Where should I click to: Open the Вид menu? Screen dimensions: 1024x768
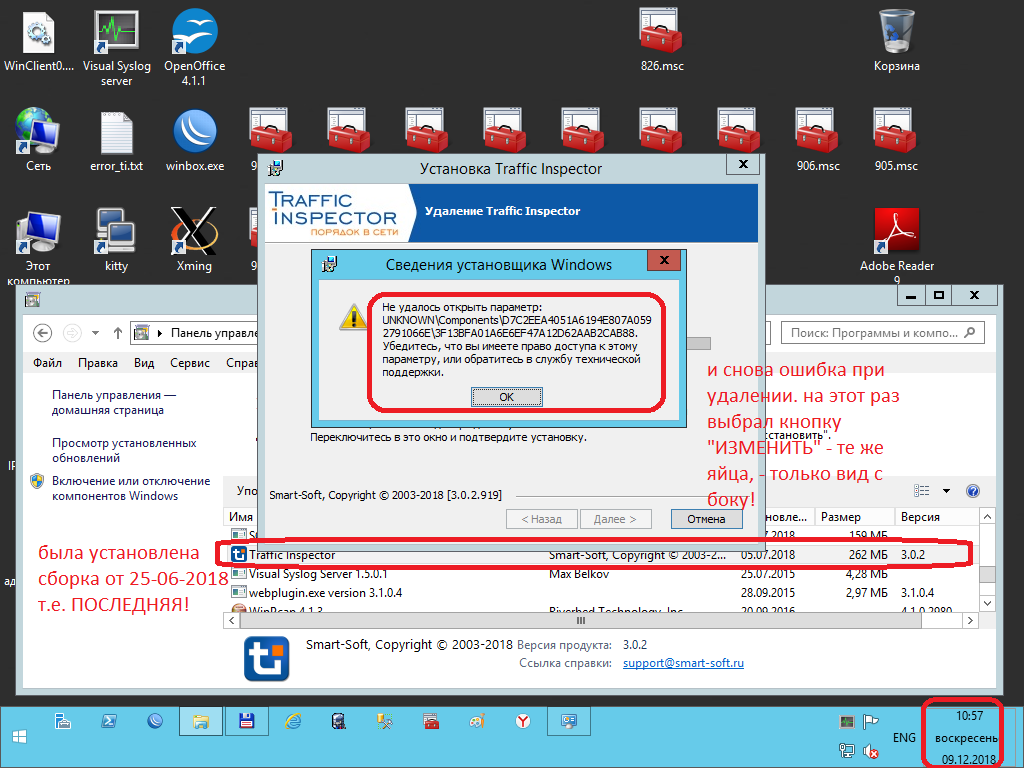(x=144, y=362)
